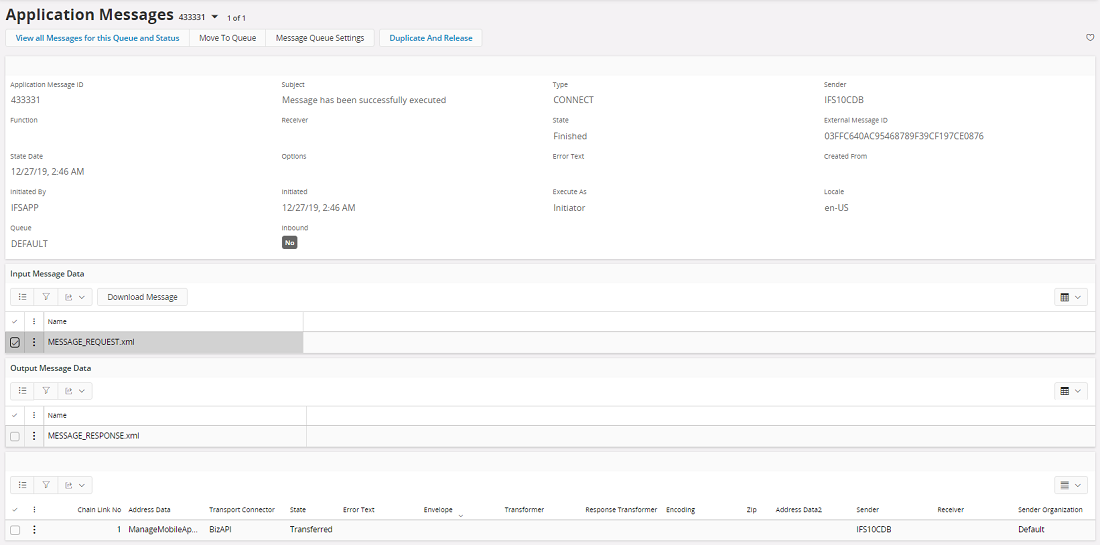The image size is (1100, 545).
Task: Open Message Queue Settings
Action: click(320, 38)
